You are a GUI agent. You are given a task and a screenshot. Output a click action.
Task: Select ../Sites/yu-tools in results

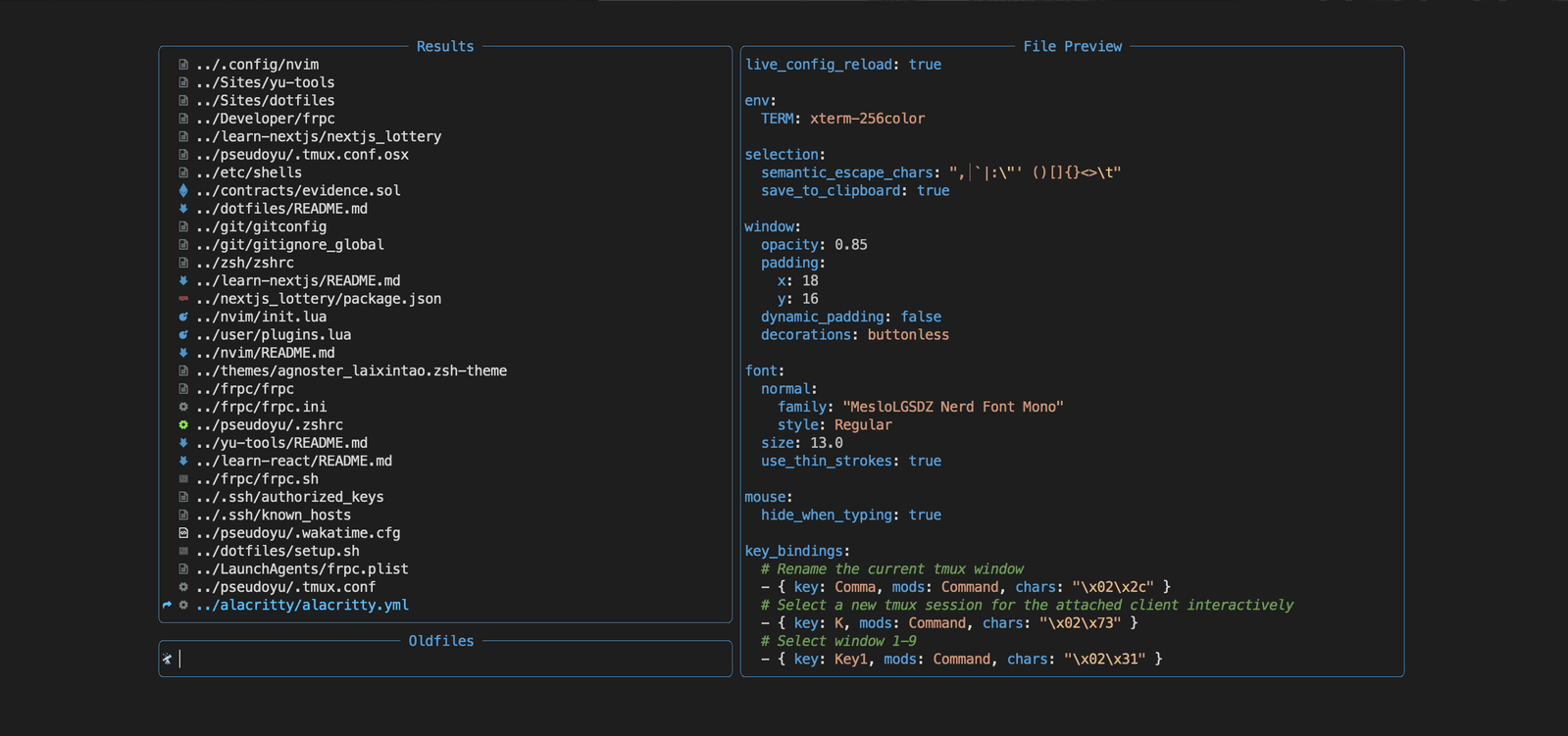[x=265, y=82]
